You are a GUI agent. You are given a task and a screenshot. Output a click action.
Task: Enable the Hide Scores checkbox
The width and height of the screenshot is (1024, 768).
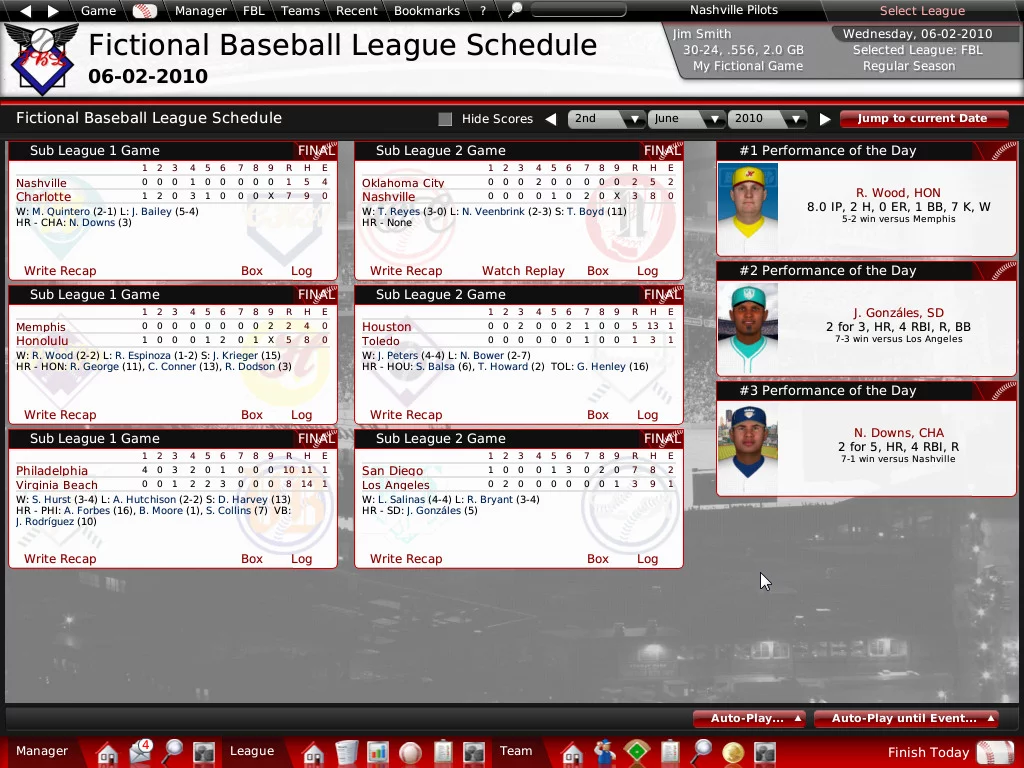(445, 119)
